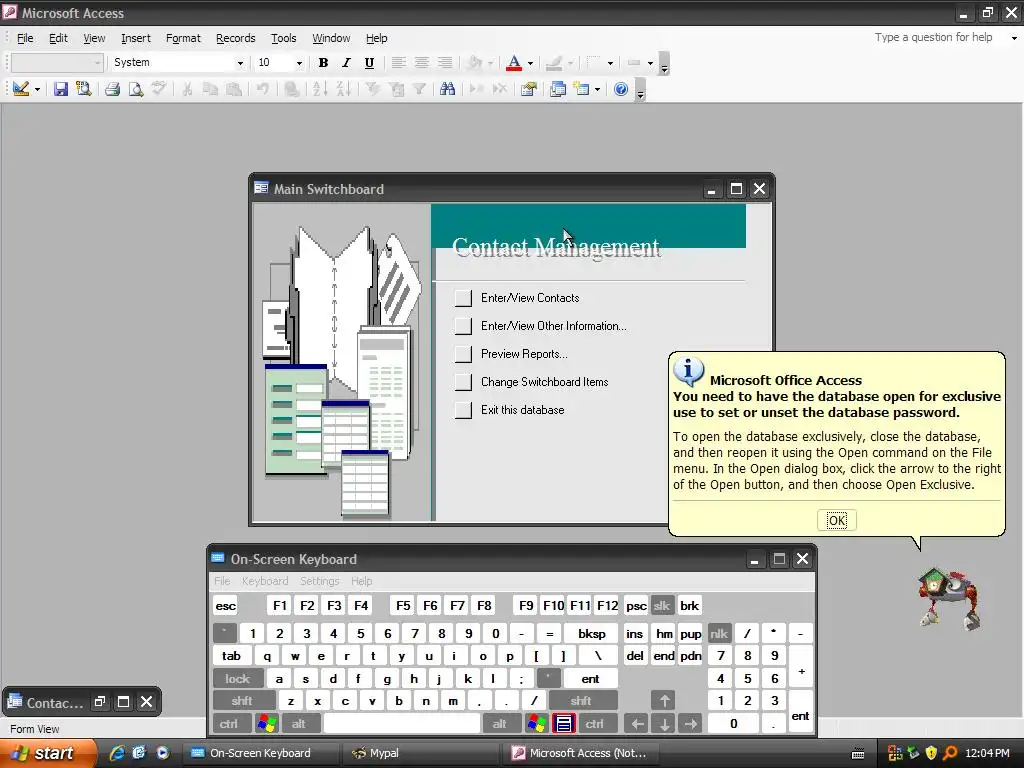The image size is (1024, 768).
Task: Apply bold formatting
Action: 323,63
